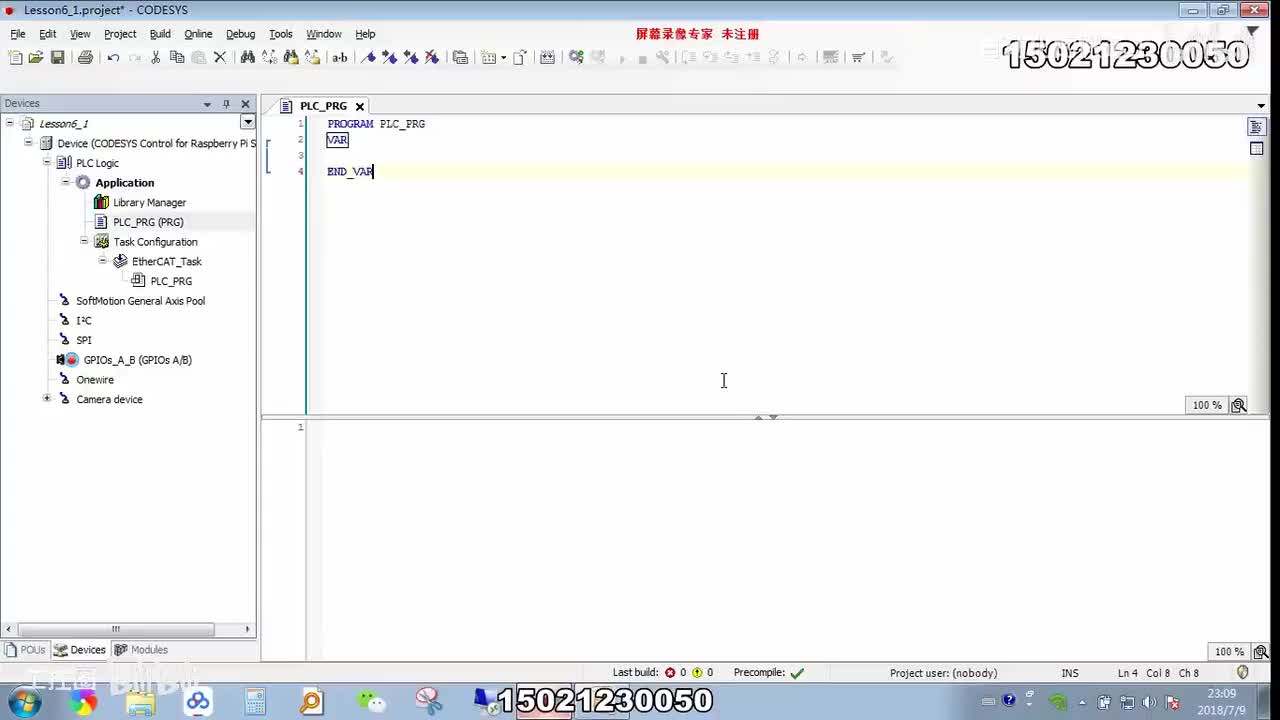Select PLC_PRG under EtherCAT_Task
The image size is (1280, 720).
tap(171, 281)
